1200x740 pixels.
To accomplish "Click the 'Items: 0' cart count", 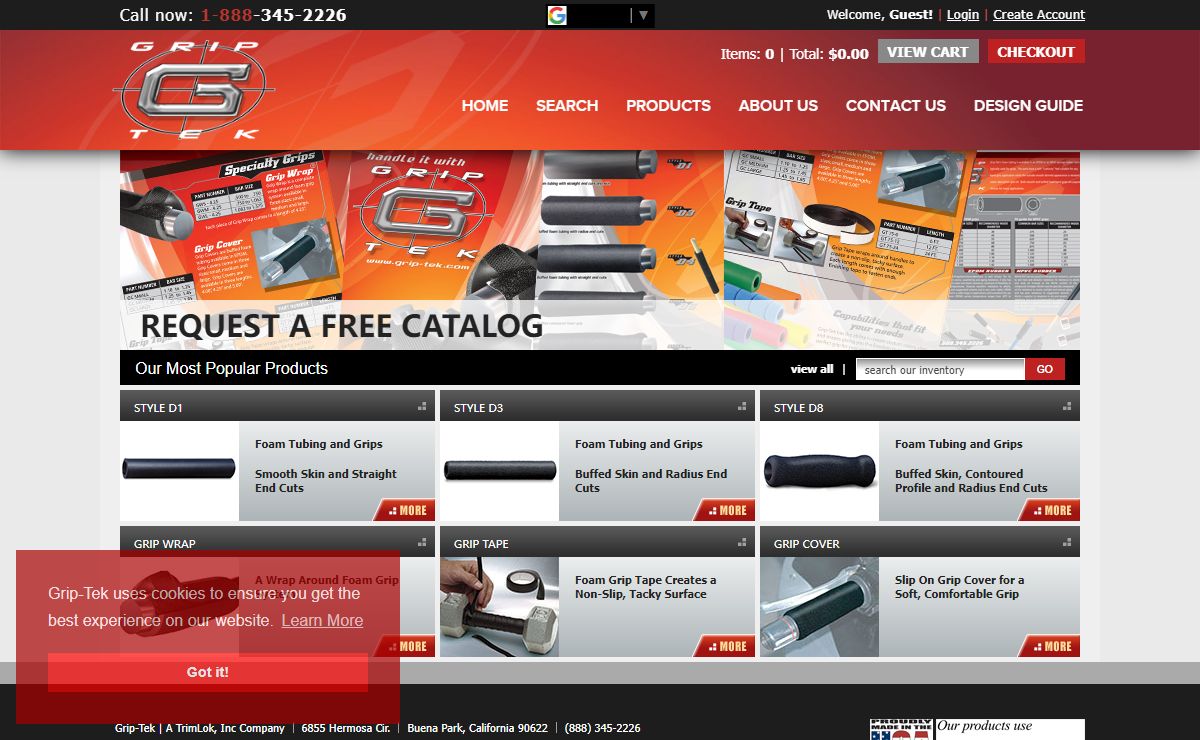I will (x=747, y=54).
